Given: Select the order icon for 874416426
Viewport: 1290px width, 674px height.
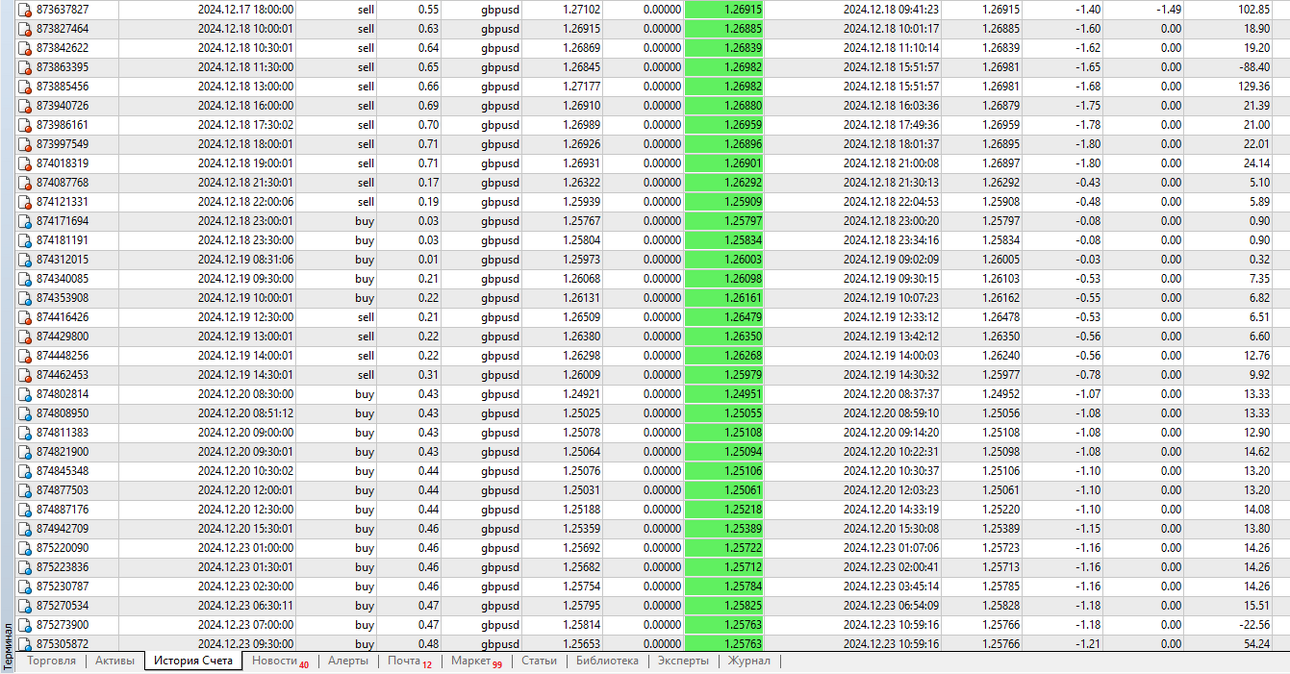Looking at the screenshot, I should point(25,317).
